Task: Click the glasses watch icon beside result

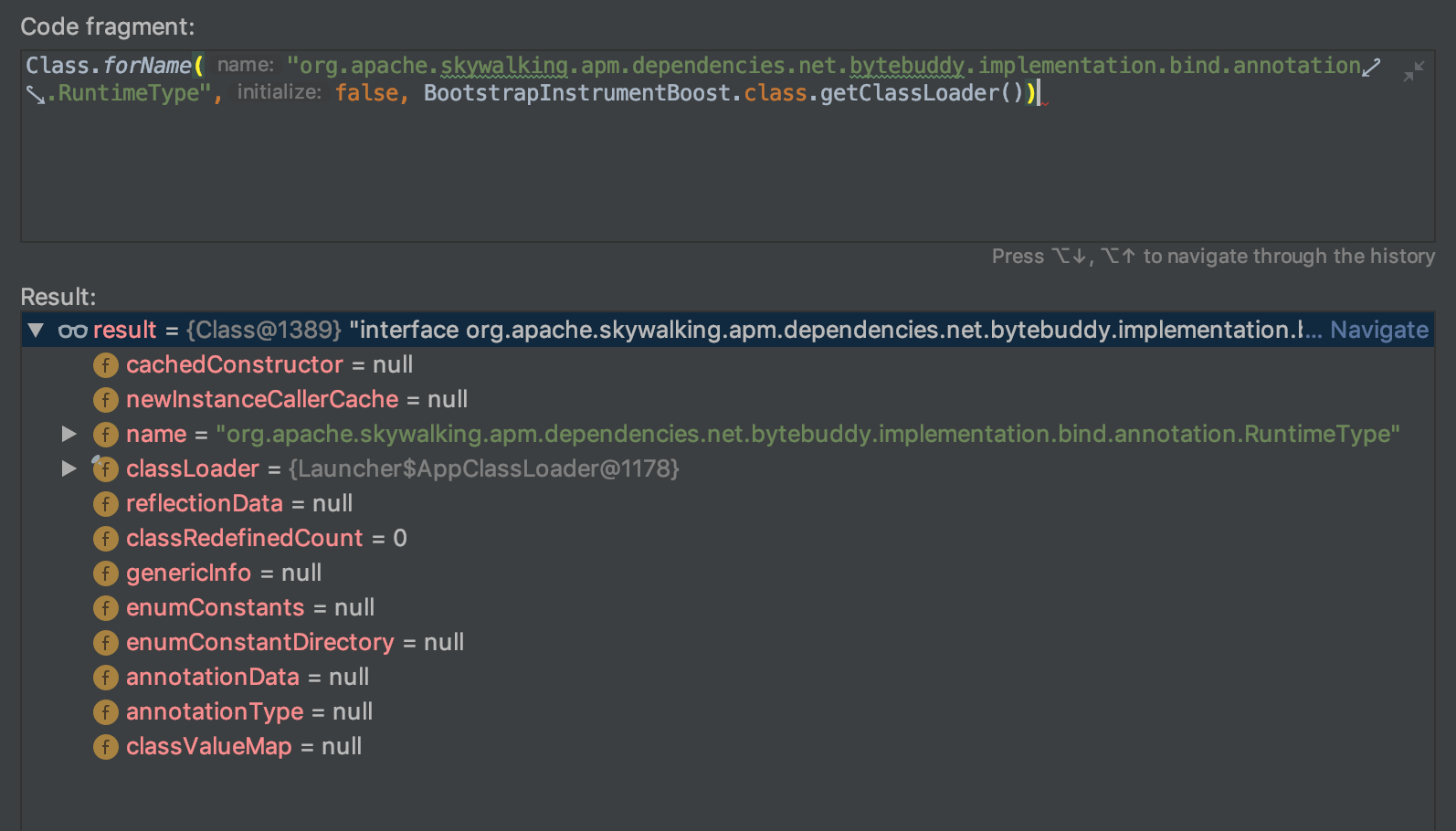Action: (x=72, y=331)
